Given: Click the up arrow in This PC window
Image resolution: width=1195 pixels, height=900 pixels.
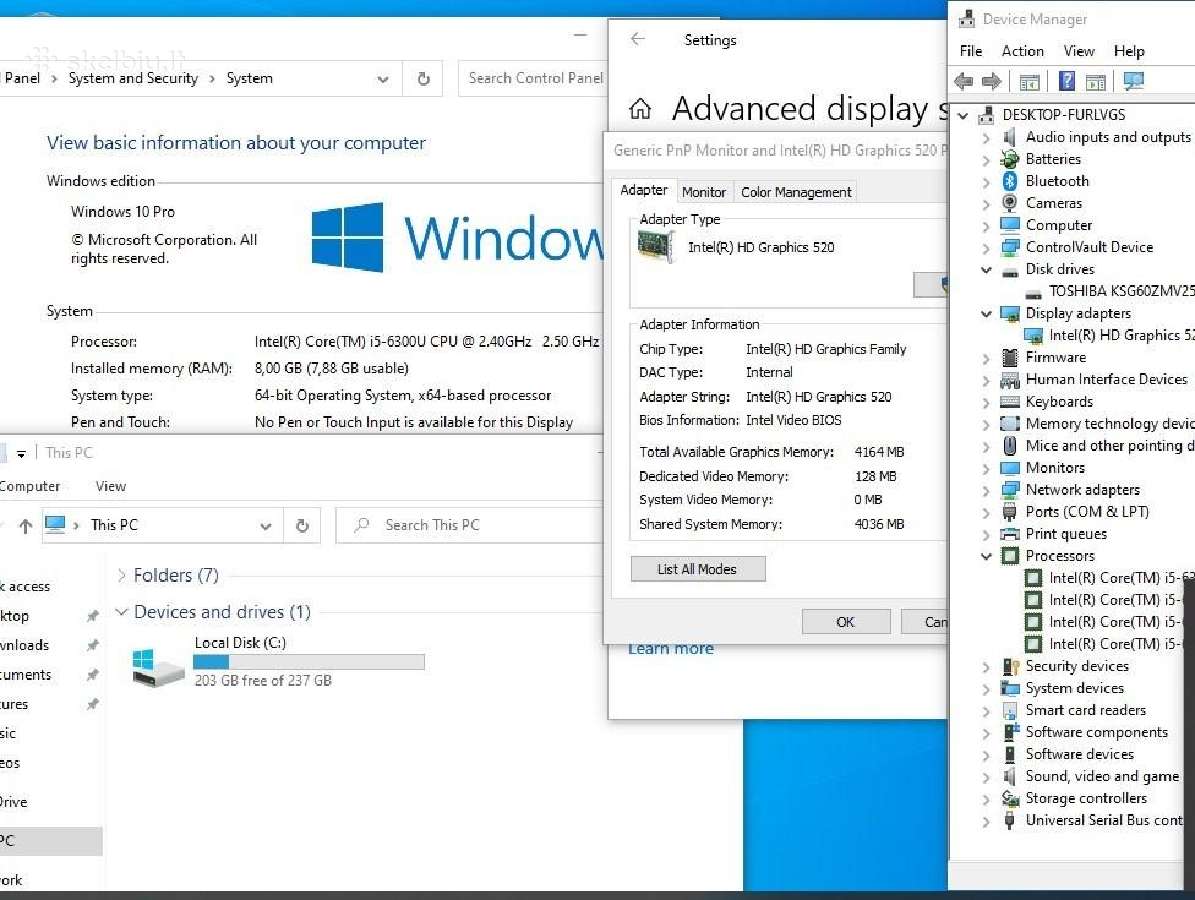Looking at the screenshot, I should click(25, 525).
